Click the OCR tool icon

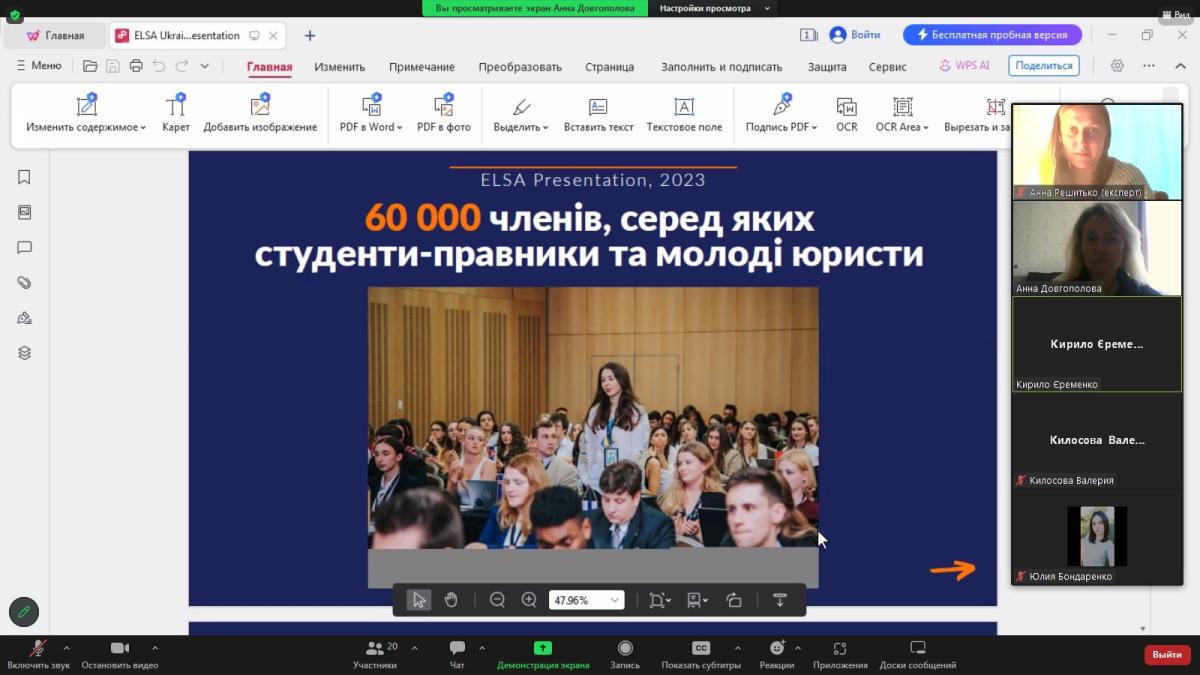(846, 108)
